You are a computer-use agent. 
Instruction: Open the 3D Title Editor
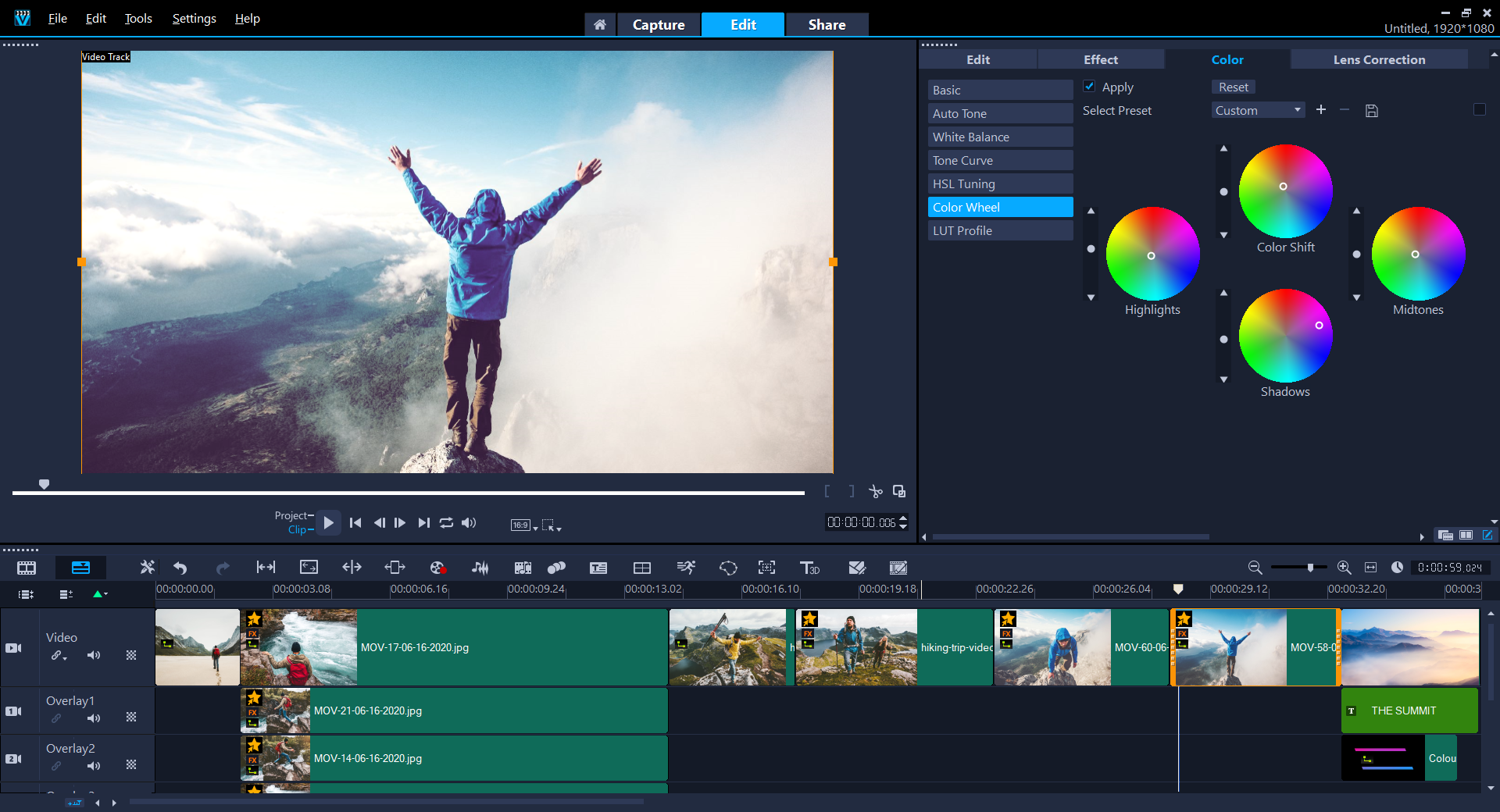click(x=810, y=568)
